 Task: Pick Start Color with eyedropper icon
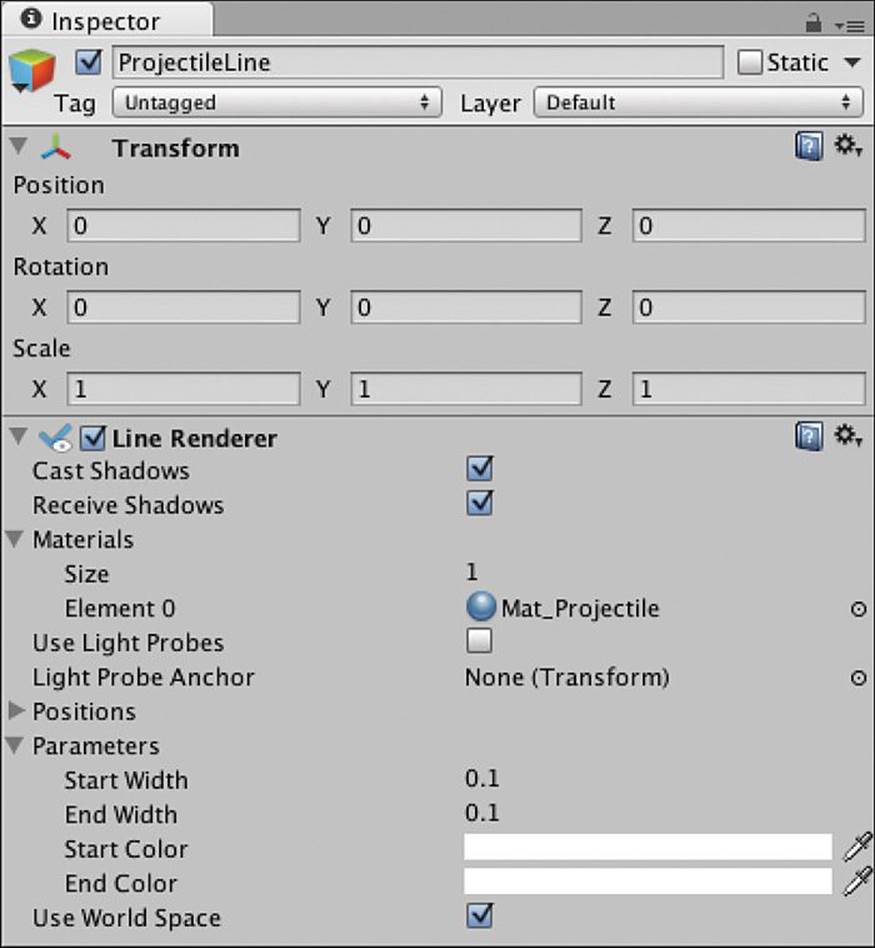(858, 846)
